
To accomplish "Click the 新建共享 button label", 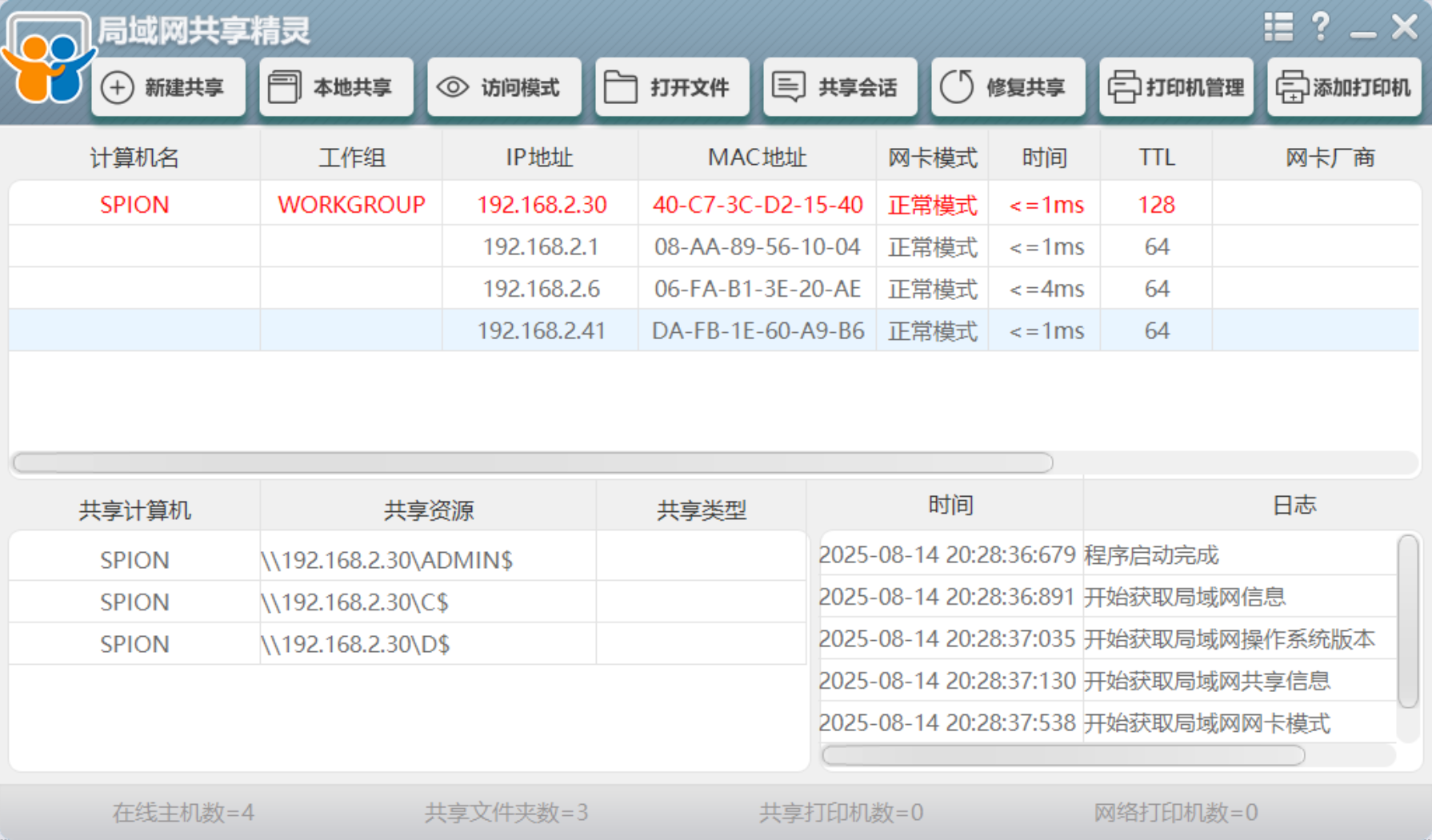I will pyautogui.click(x=184, y=87).
